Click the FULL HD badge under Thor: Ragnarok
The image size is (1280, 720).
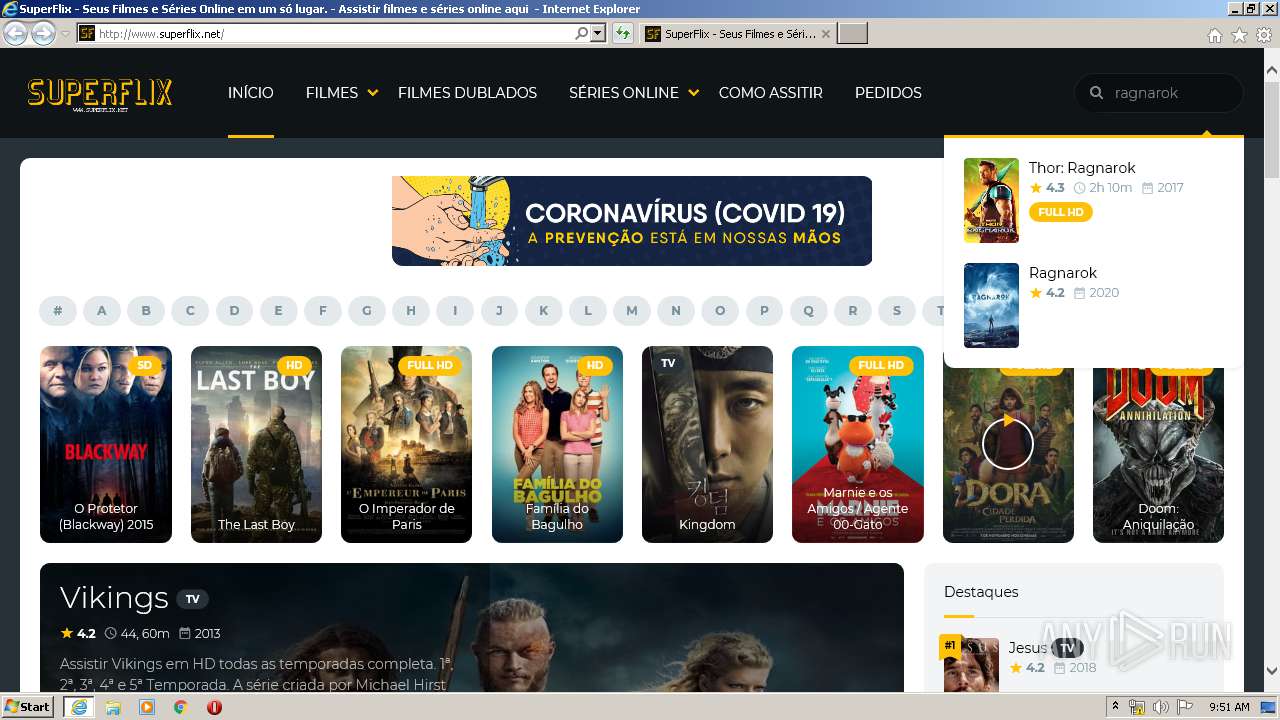tap(1061, 212)
